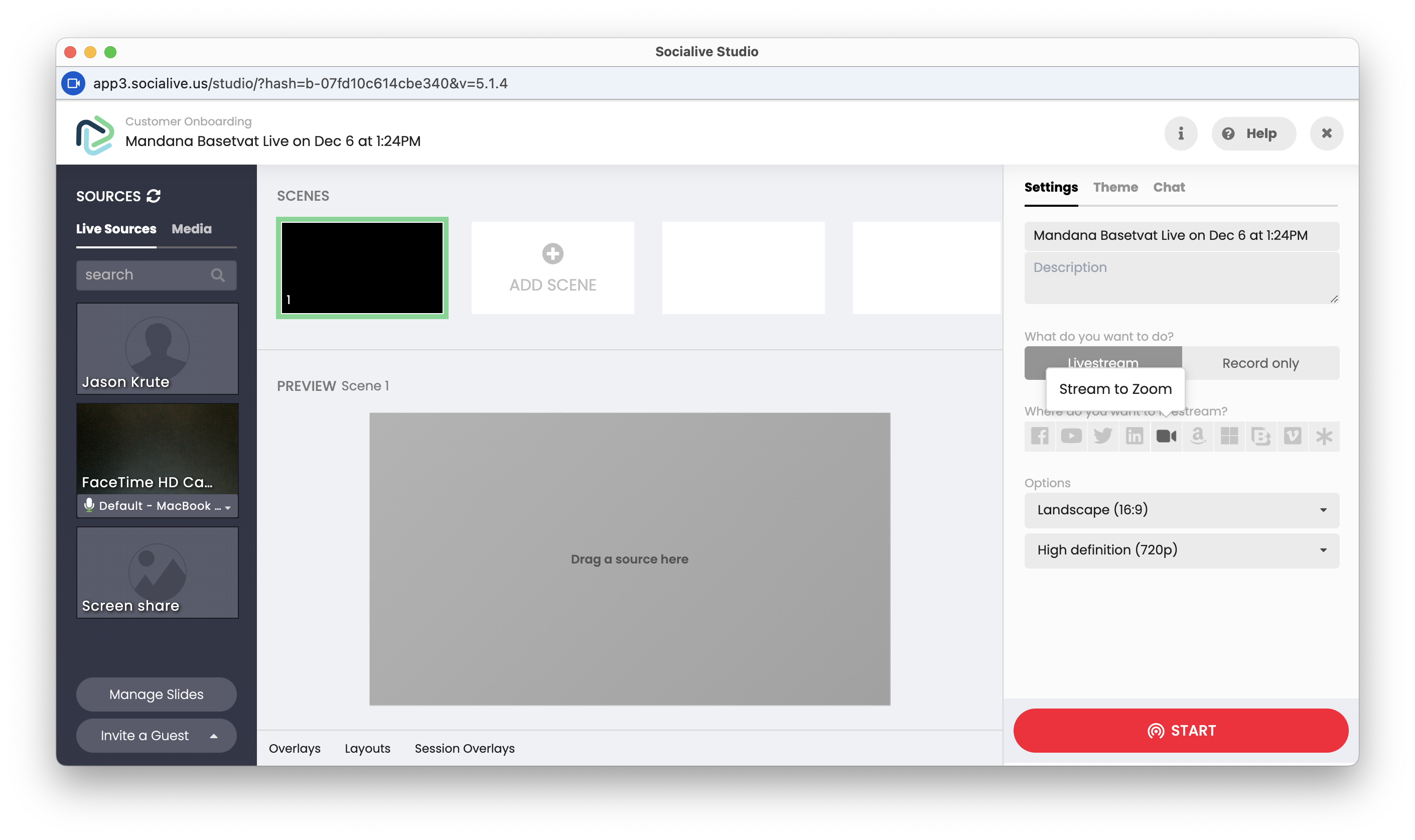
Task: Open the Media sources tab
Action: [191, 229]
